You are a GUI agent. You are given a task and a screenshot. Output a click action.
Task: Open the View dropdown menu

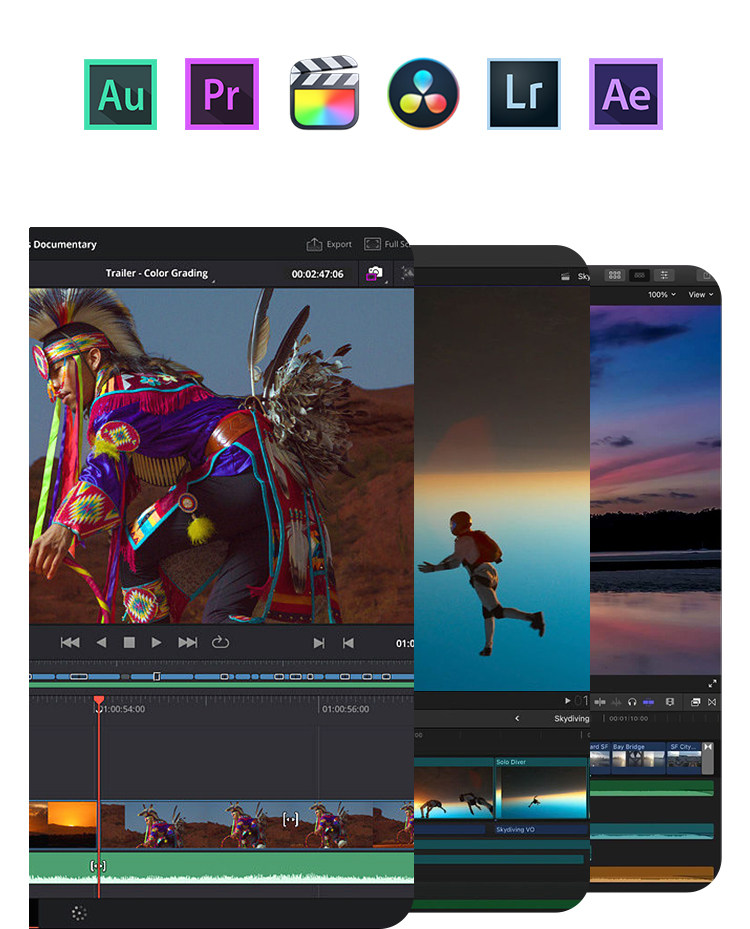700,294
